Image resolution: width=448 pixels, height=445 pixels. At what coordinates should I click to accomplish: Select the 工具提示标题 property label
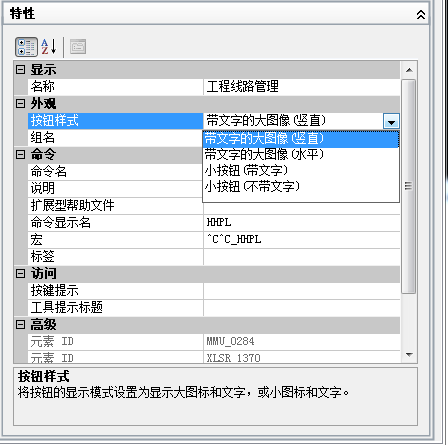click(x=115, y=308)
